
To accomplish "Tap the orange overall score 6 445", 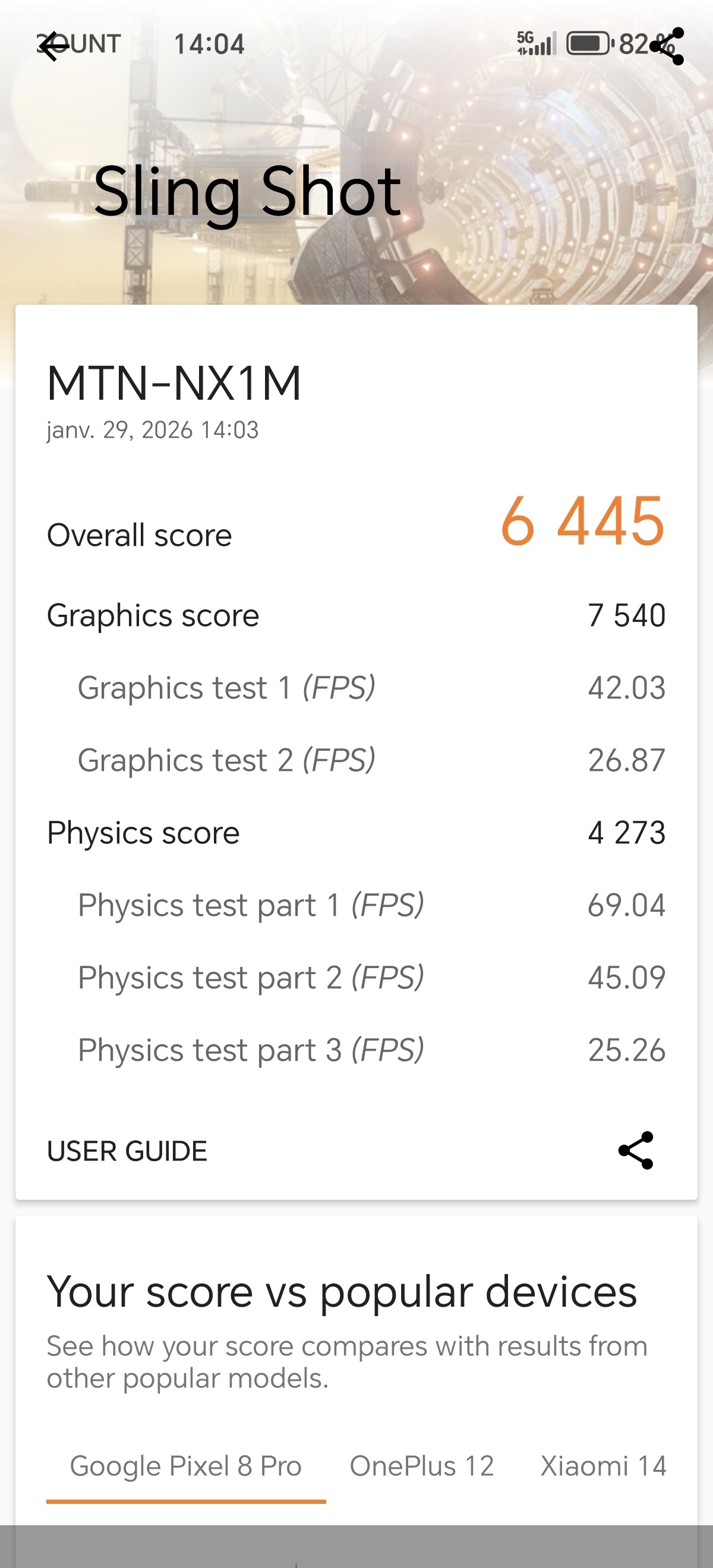I will click(582, 521).
